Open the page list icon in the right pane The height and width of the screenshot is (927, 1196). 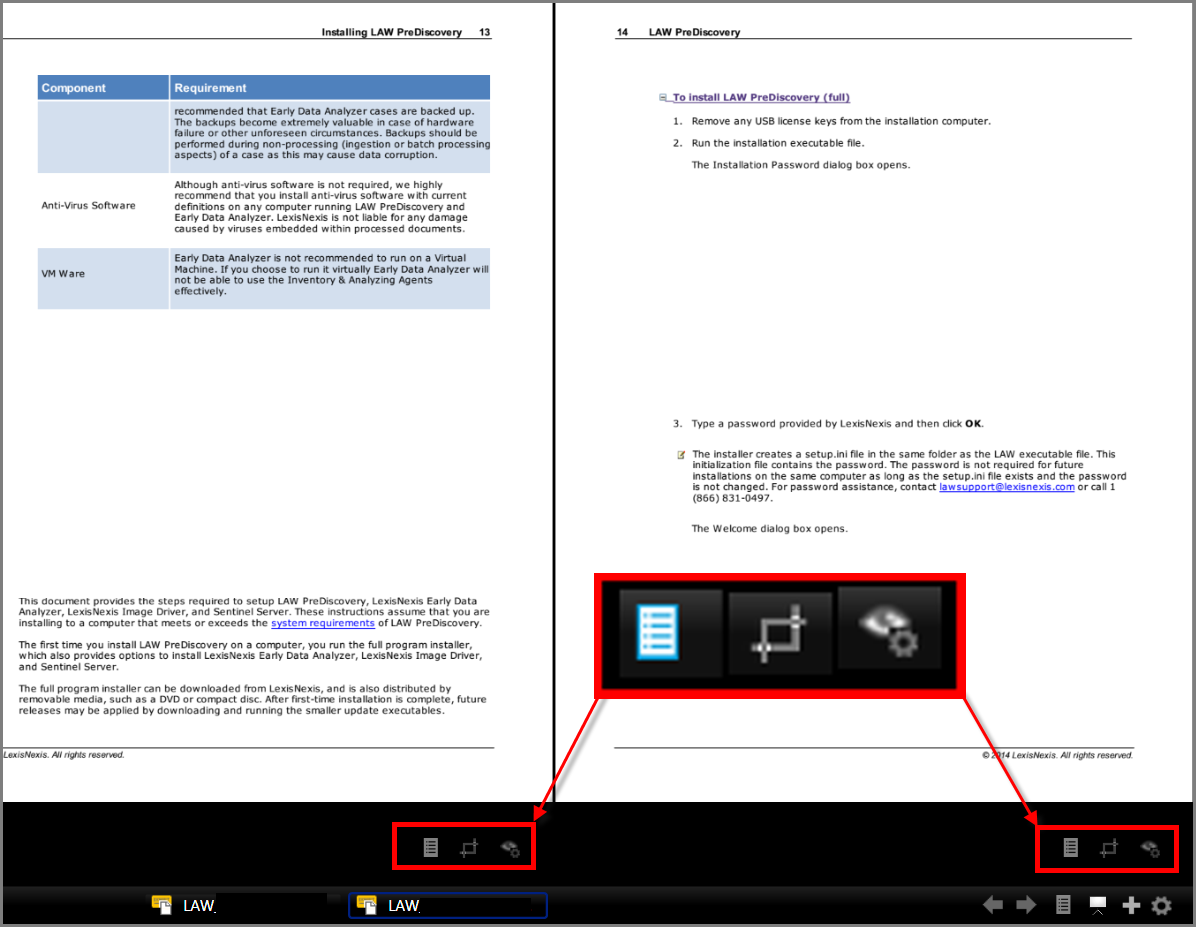1070,847
